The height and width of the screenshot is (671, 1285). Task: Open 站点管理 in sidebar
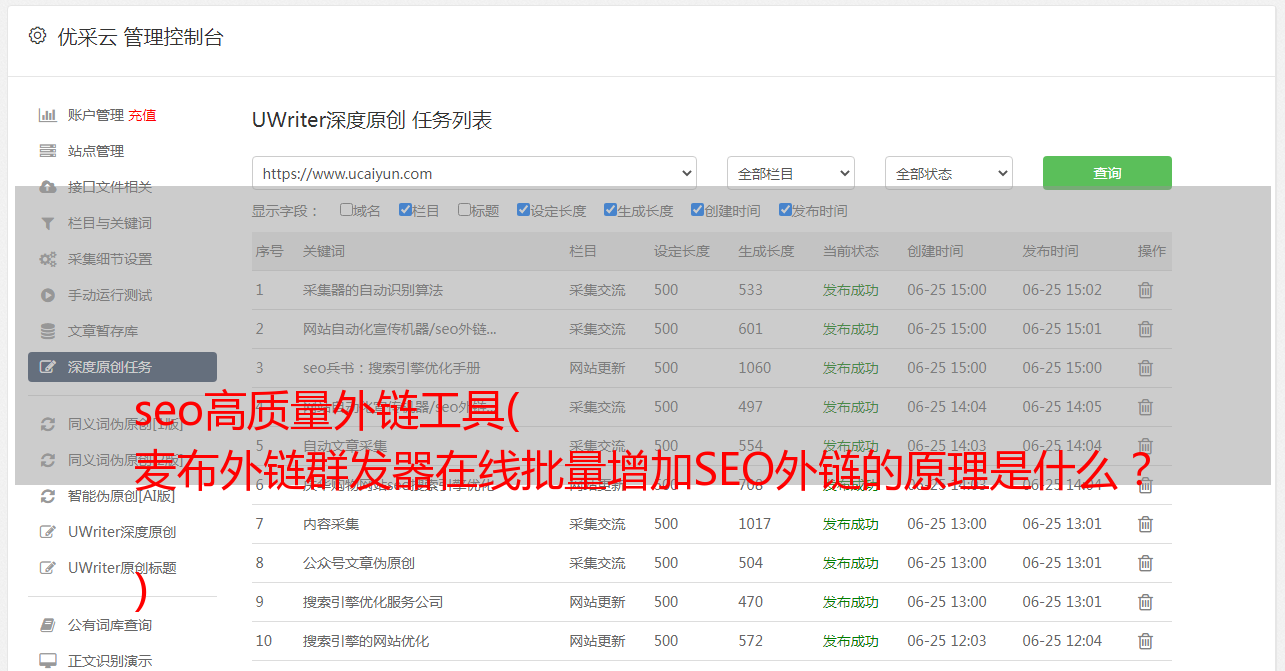pyautogui.click(x=96, y=151)
